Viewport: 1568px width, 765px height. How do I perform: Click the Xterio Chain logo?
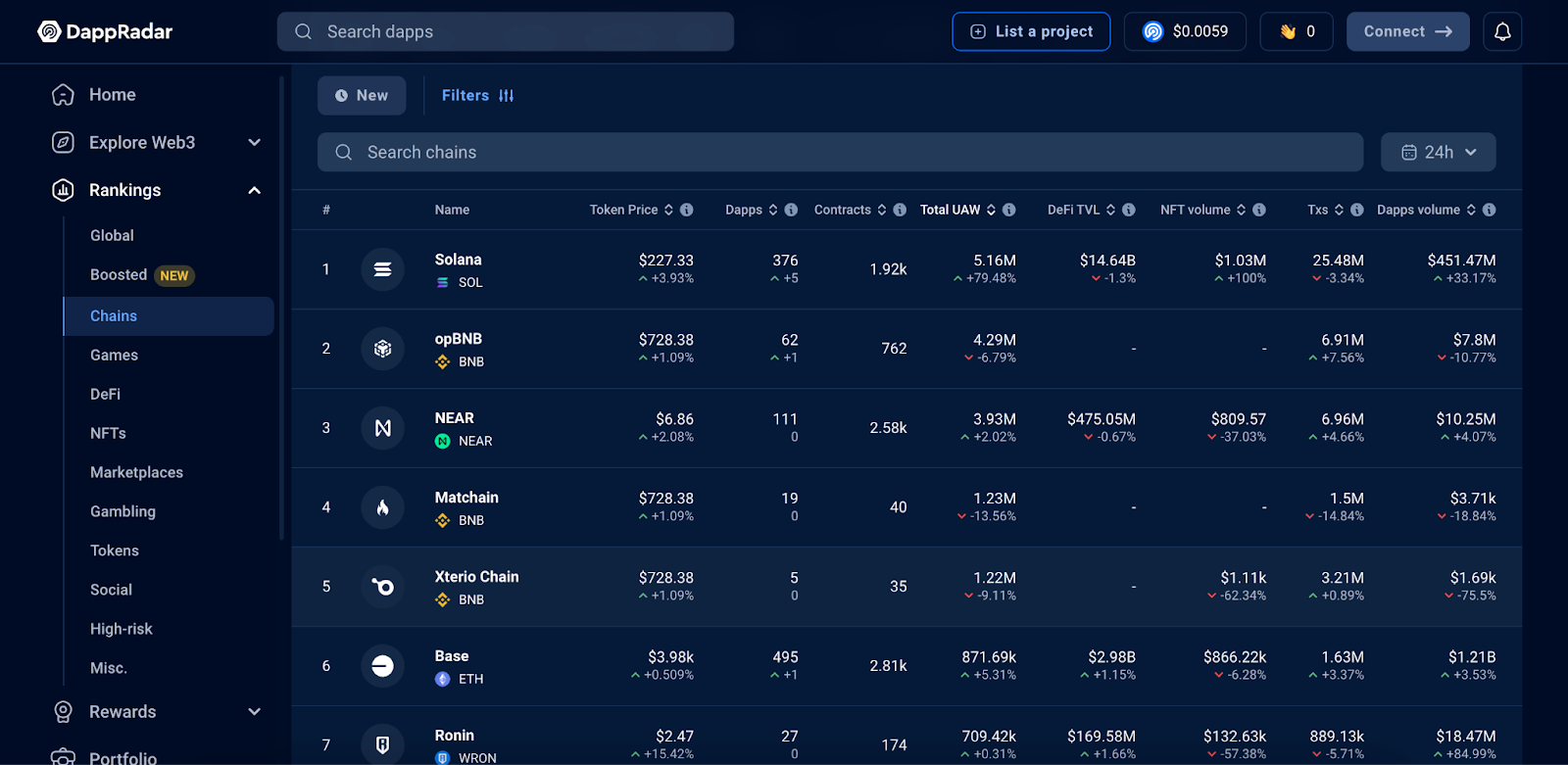coord(382,587)
